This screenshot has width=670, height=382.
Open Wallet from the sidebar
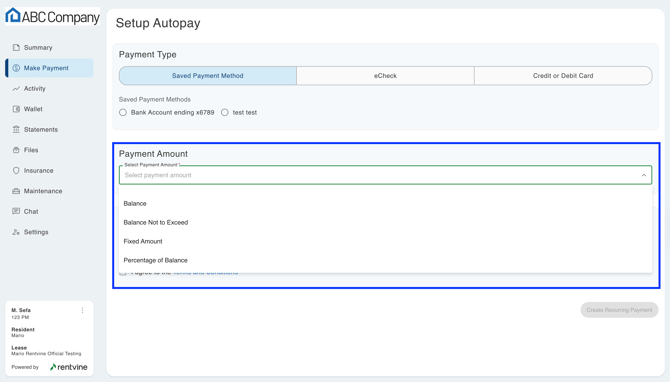click(50, 109)
